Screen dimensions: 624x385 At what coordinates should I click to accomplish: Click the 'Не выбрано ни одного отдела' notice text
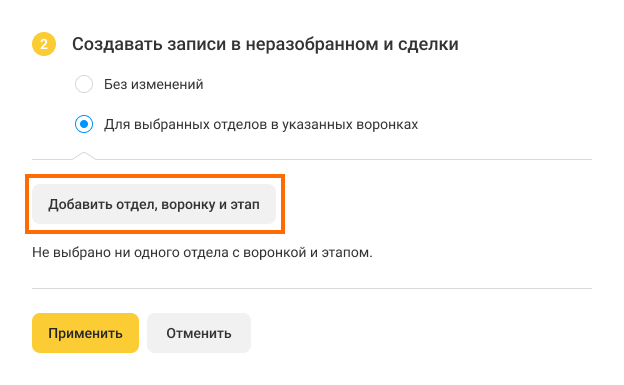pyautogui.click(x=202, y=252)
